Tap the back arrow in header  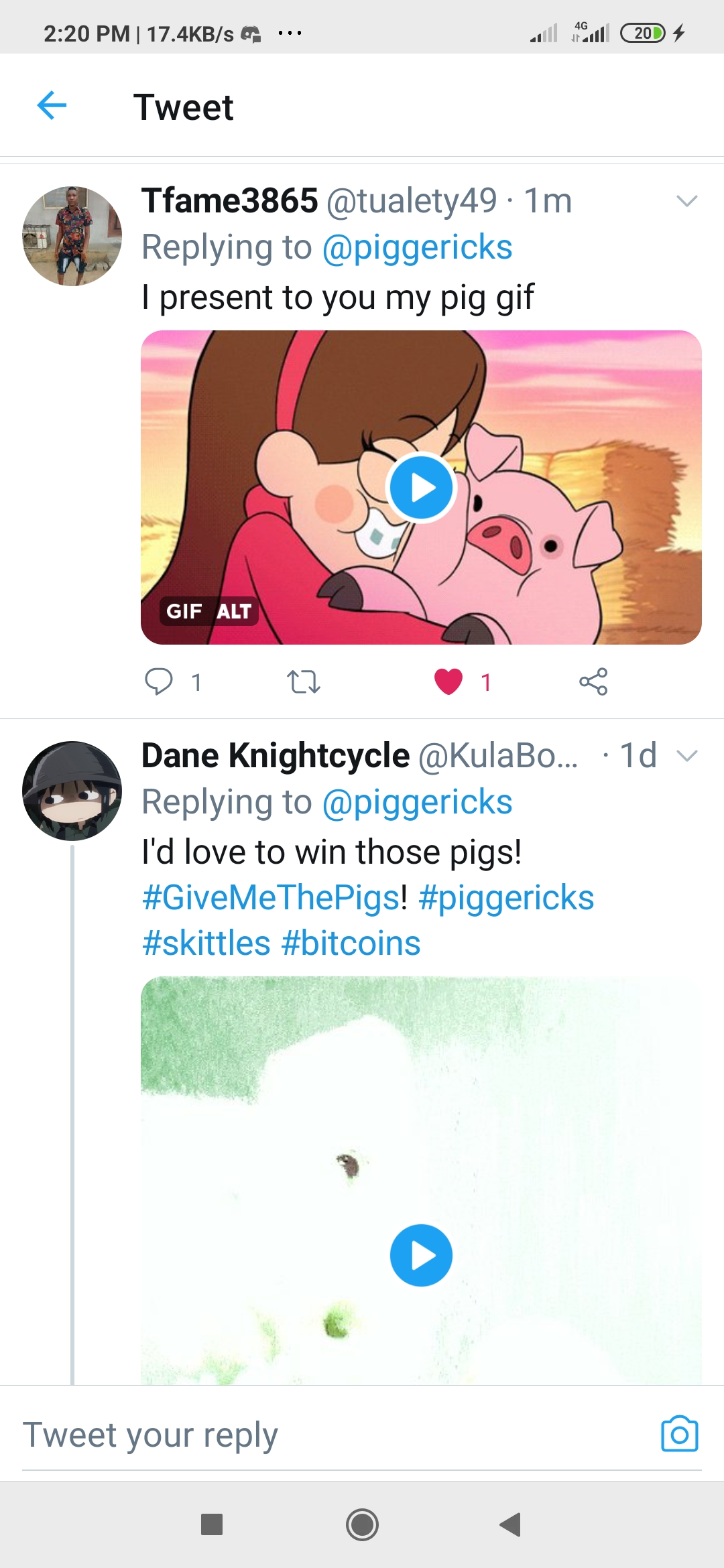(52, 106)
